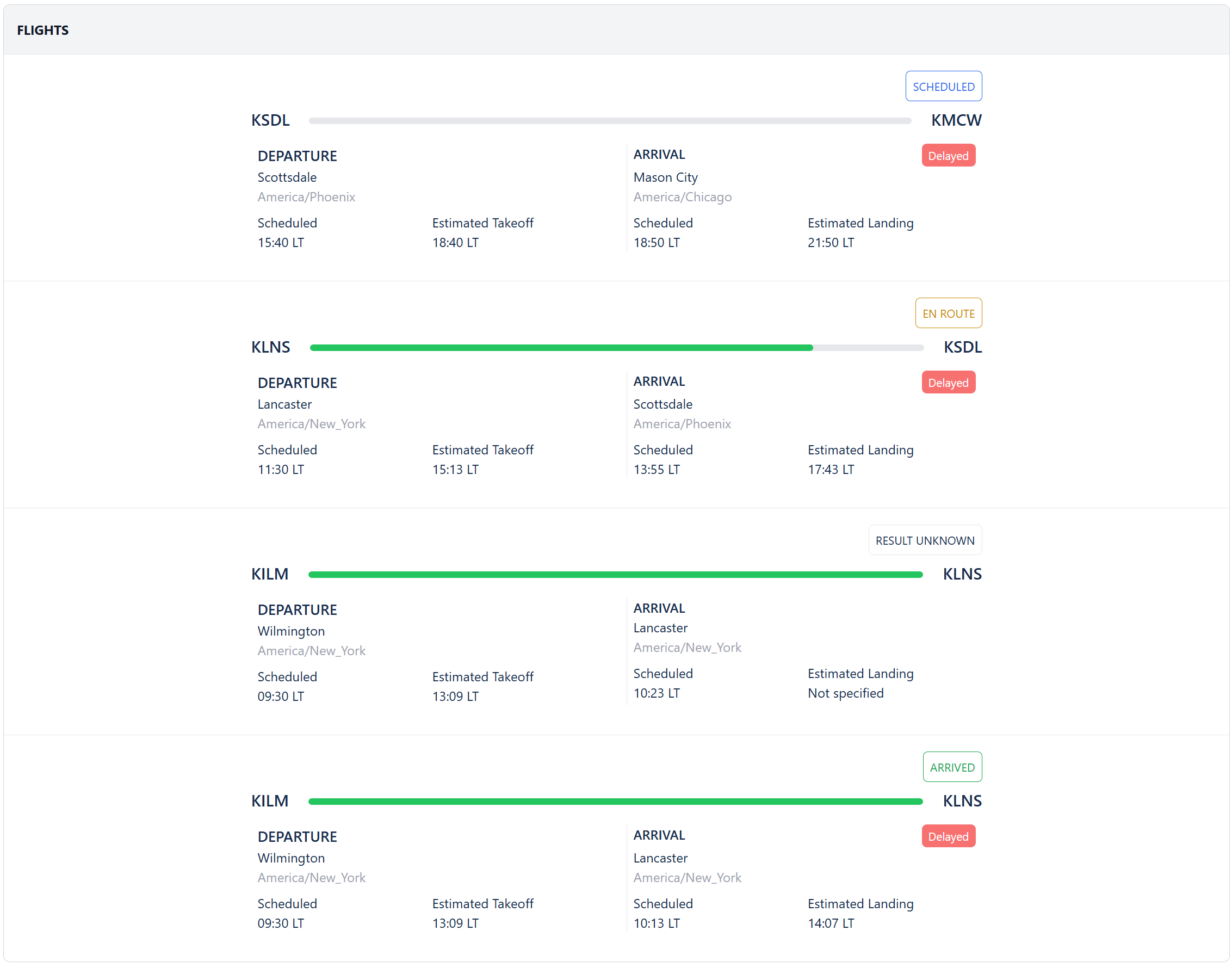The image size is (1232, 967).
Task: Click the 17:43 LT estimated landing time
Action: coord(830,469)
